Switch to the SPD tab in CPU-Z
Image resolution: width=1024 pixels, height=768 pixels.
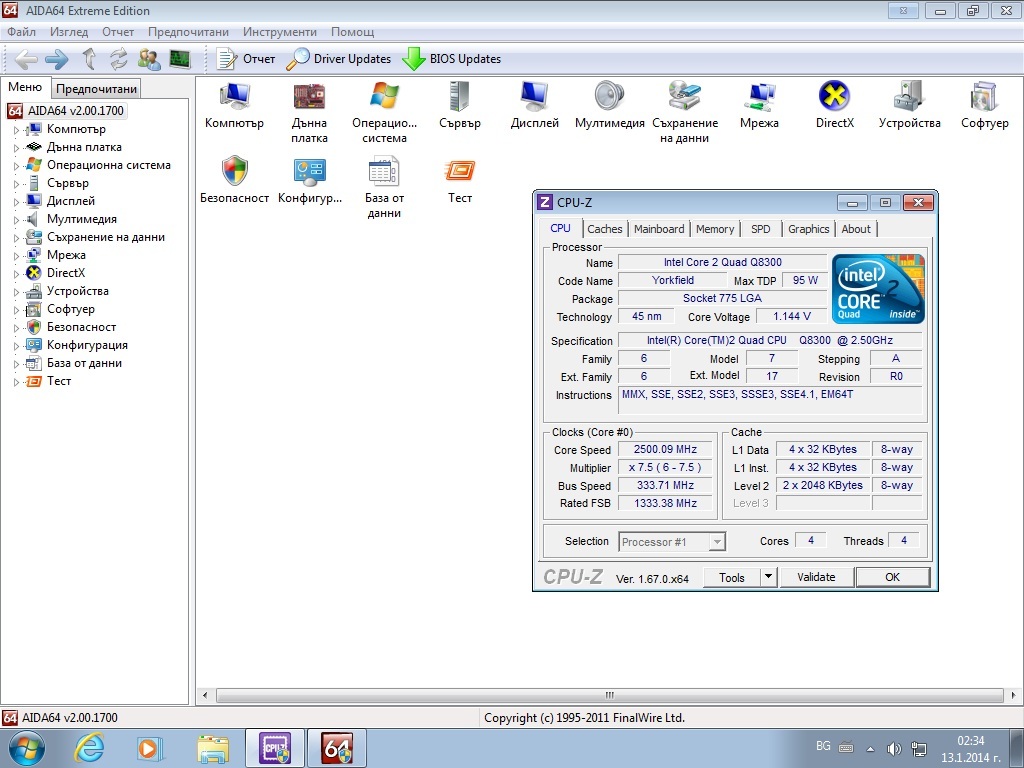pyautogui.click(x=761, y=229)
